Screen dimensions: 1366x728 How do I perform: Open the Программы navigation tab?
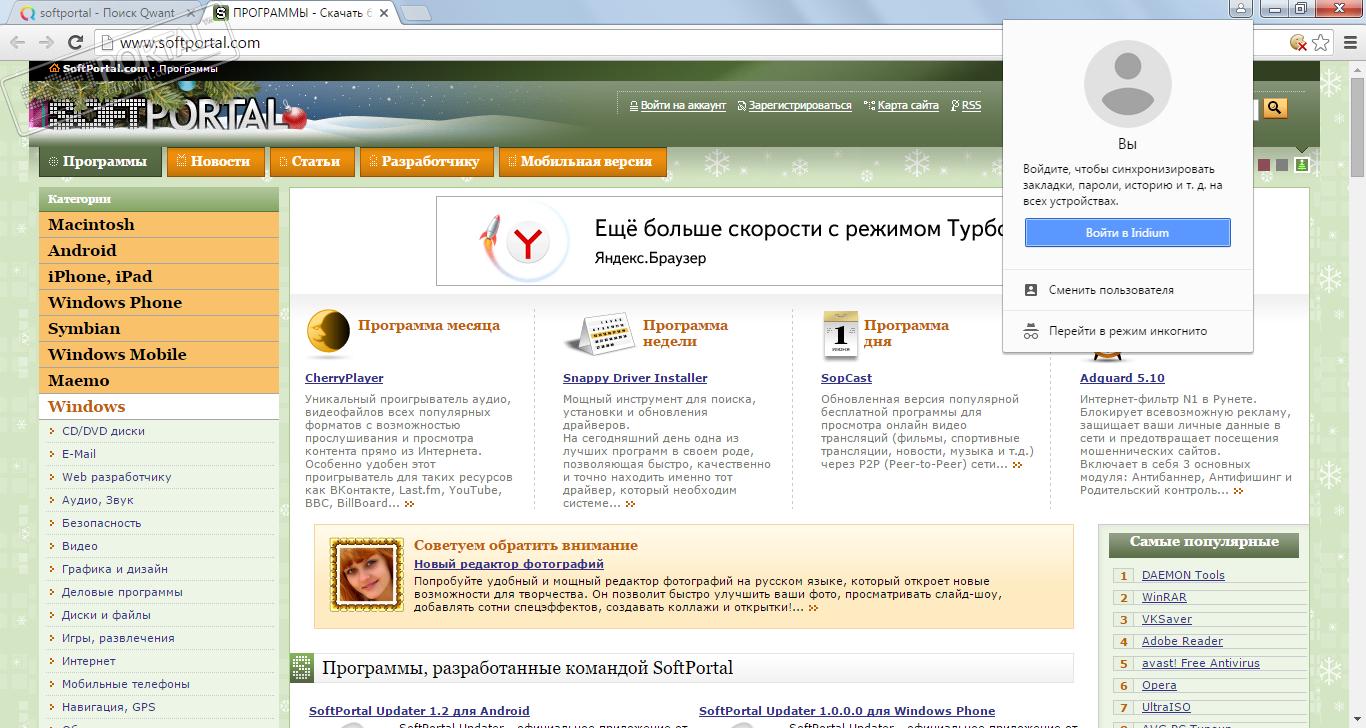(x=100, y=161)
